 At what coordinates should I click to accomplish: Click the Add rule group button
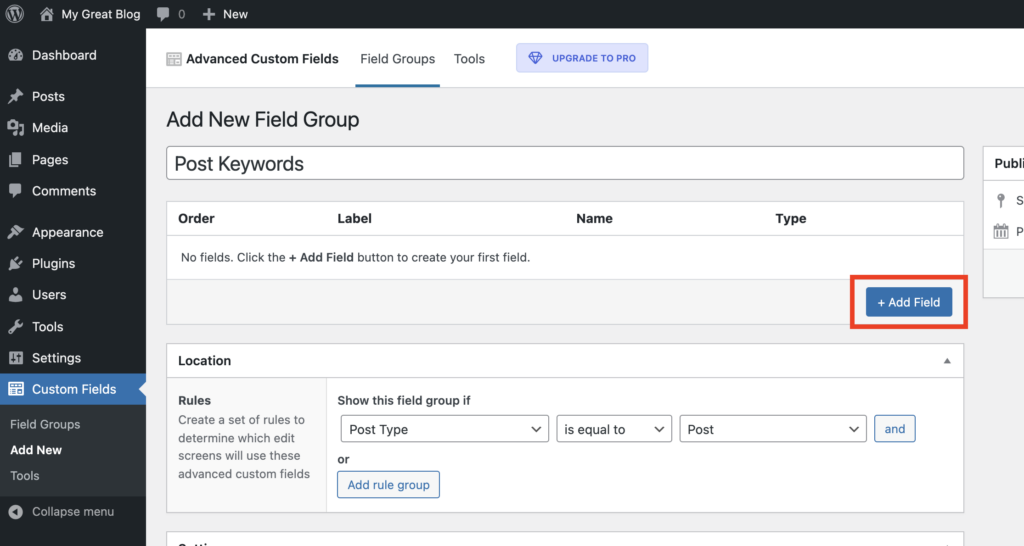point(388,485)
